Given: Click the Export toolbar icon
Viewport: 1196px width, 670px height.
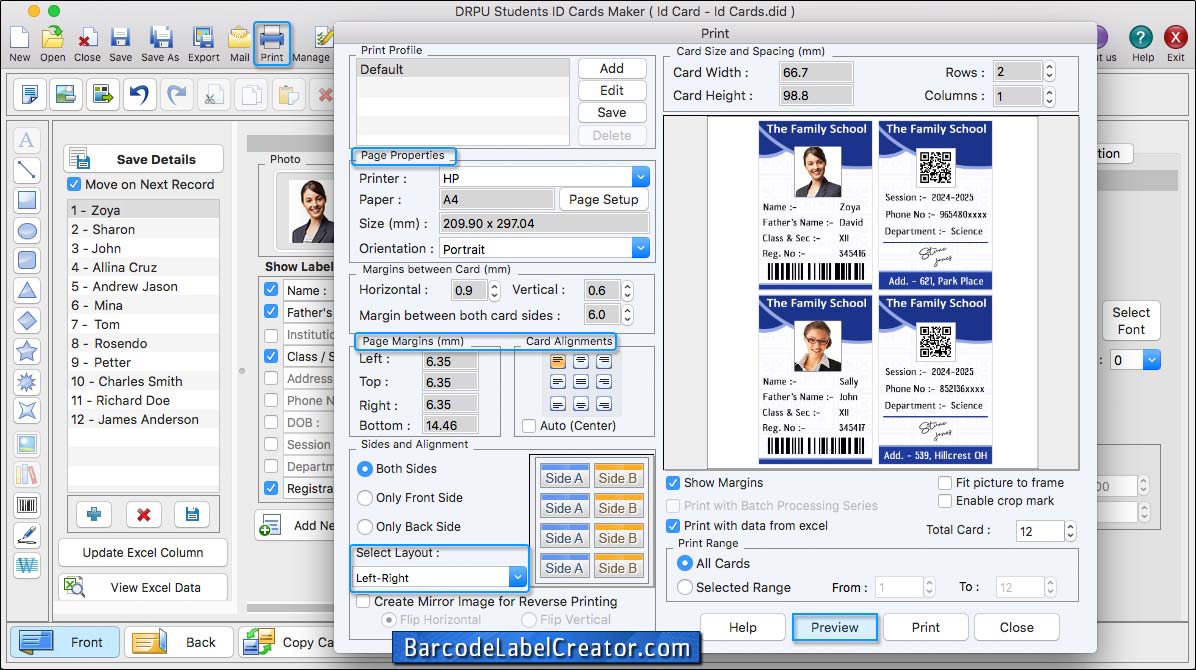Looking at the screenshot, I should (x=204, y=43).
